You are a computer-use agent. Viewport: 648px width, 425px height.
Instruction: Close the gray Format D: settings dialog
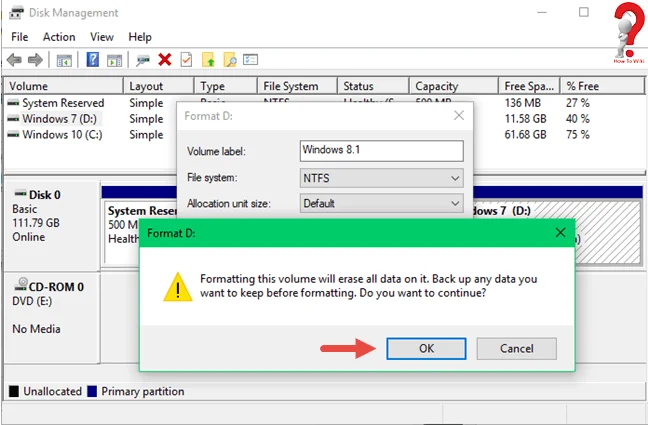[x=459, y=115]
